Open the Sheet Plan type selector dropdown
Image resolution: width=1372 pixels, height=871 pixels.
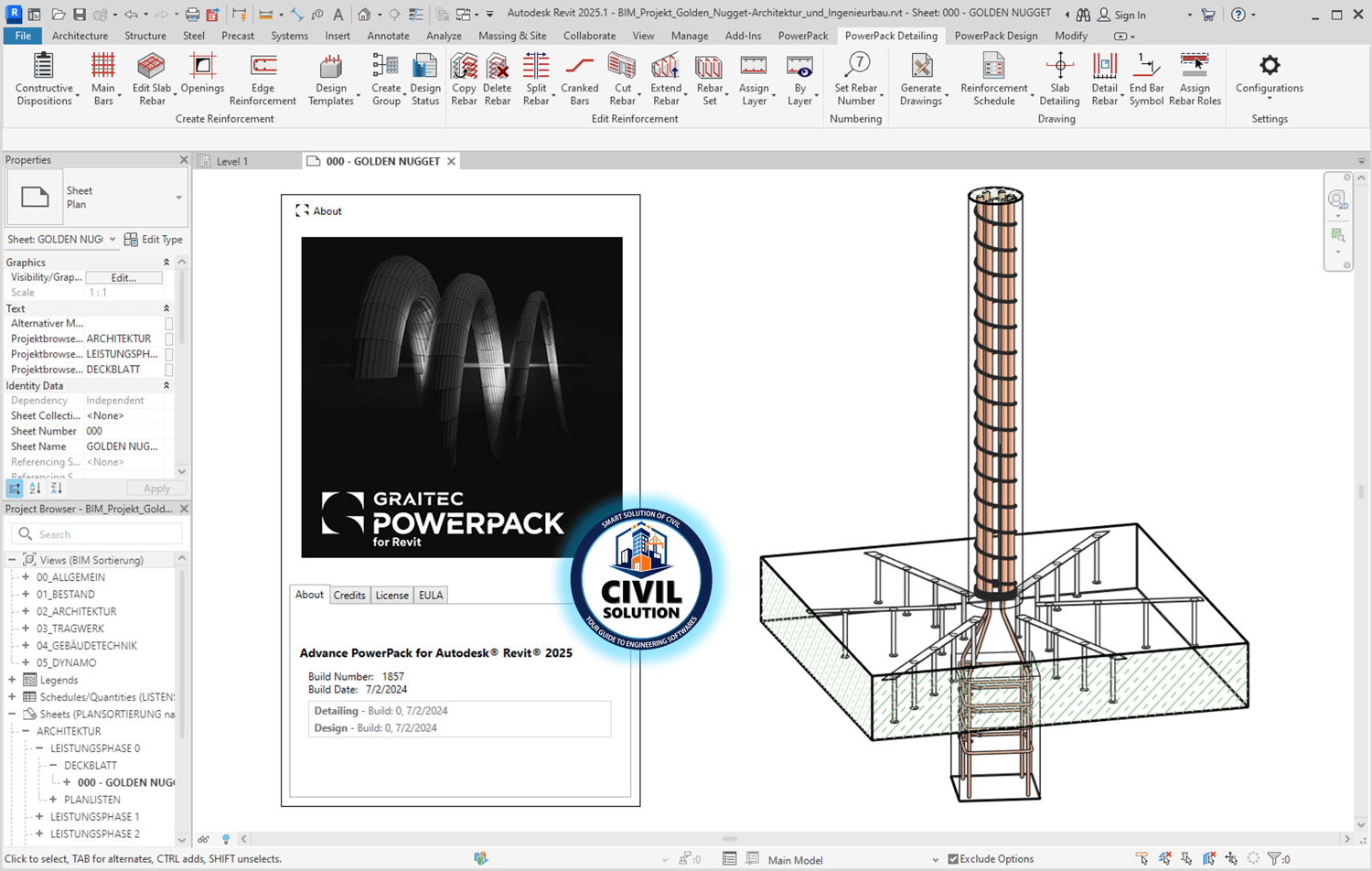pos(178,198)
